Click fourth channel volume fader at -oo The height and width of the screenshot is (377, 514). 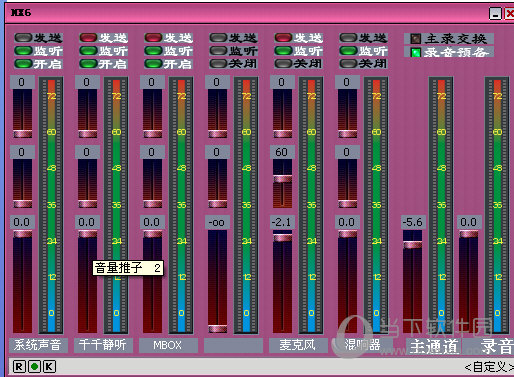pos(218,329)
